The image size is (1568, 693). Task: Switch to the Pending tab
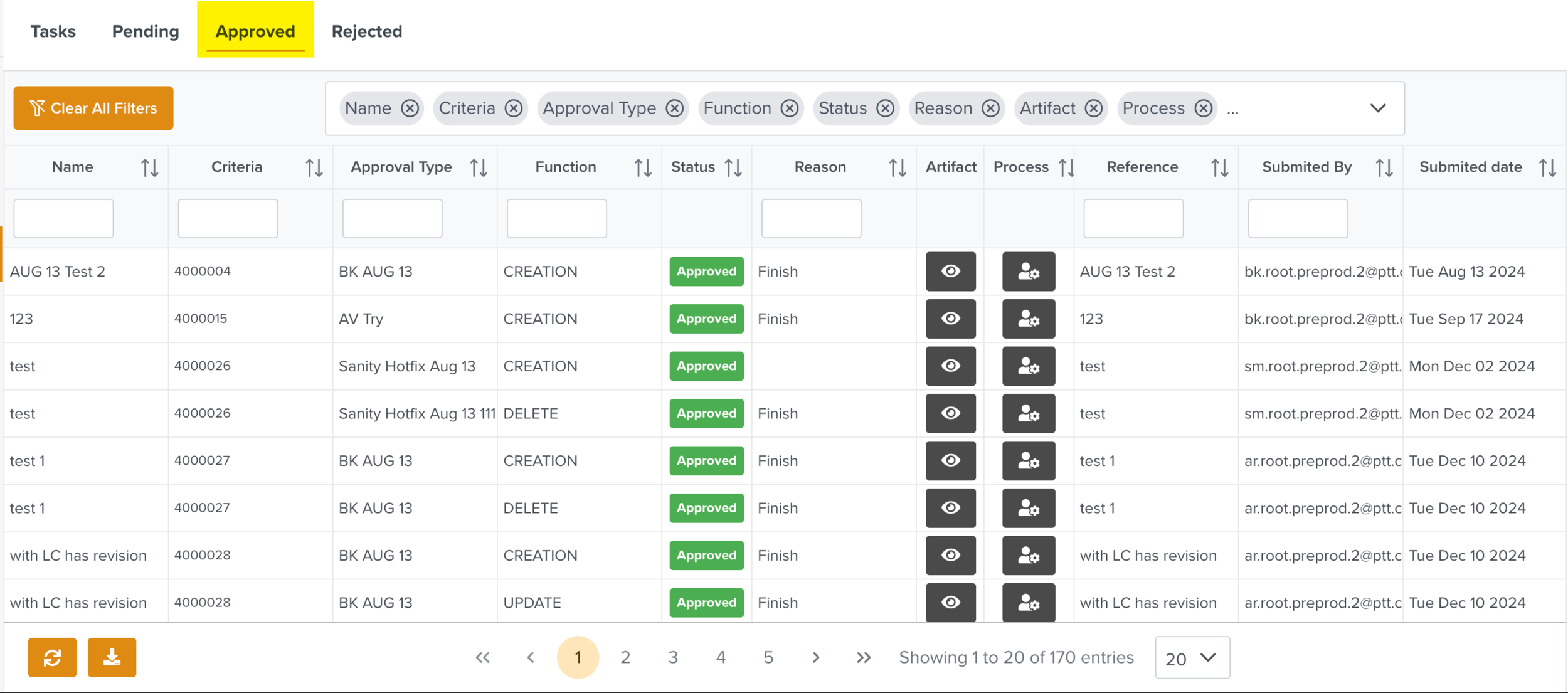tap(146, 31)
